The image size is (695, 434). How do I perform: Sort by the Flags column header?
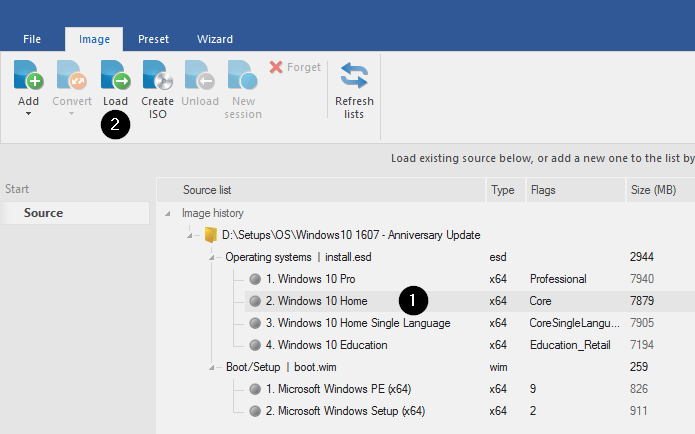pyautogui.click(x=576, y=190)
